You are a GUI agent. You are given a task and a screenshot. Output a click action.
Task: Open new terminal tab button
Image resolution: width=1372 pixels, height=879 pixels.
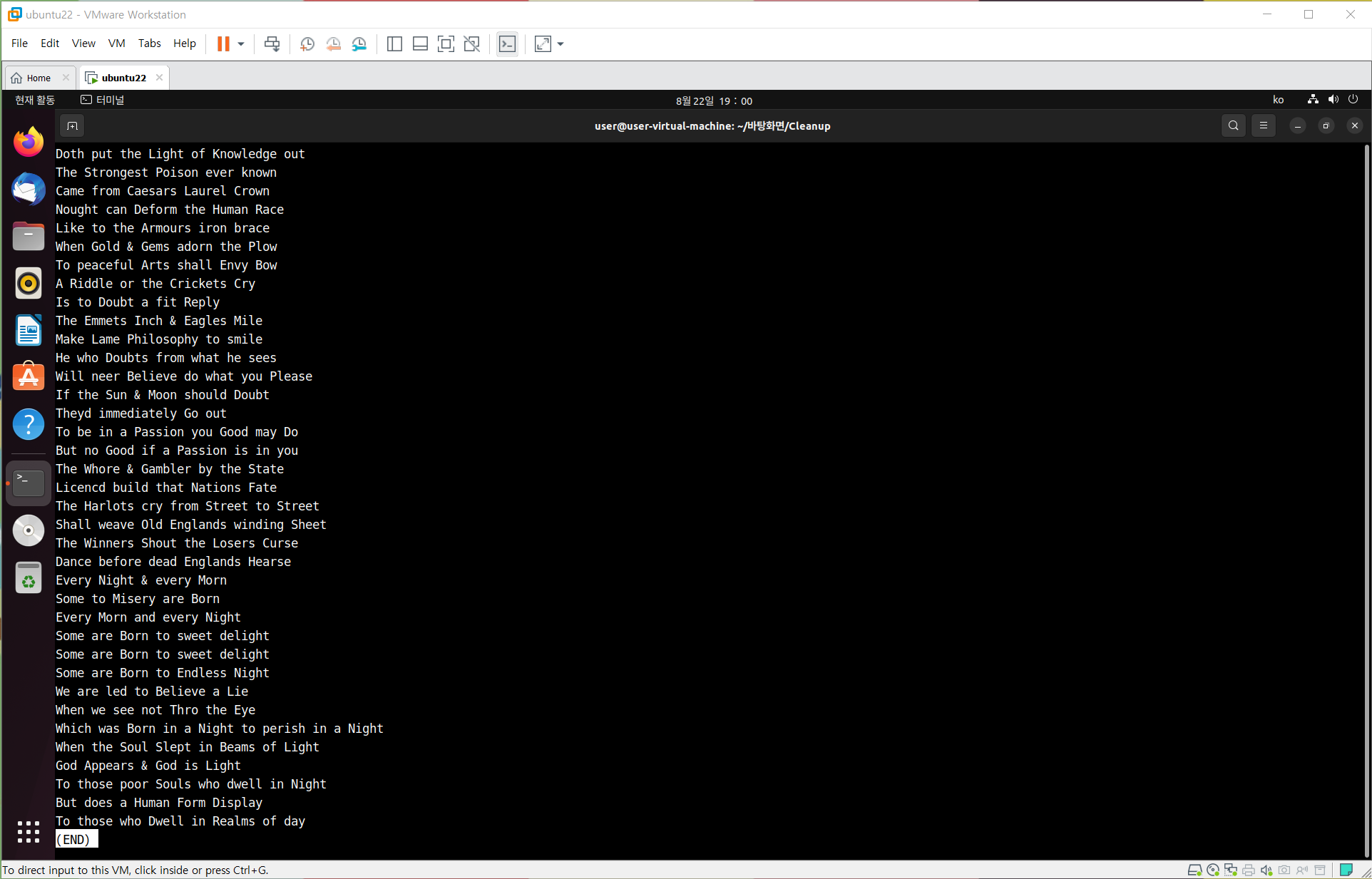coord(72,126)
